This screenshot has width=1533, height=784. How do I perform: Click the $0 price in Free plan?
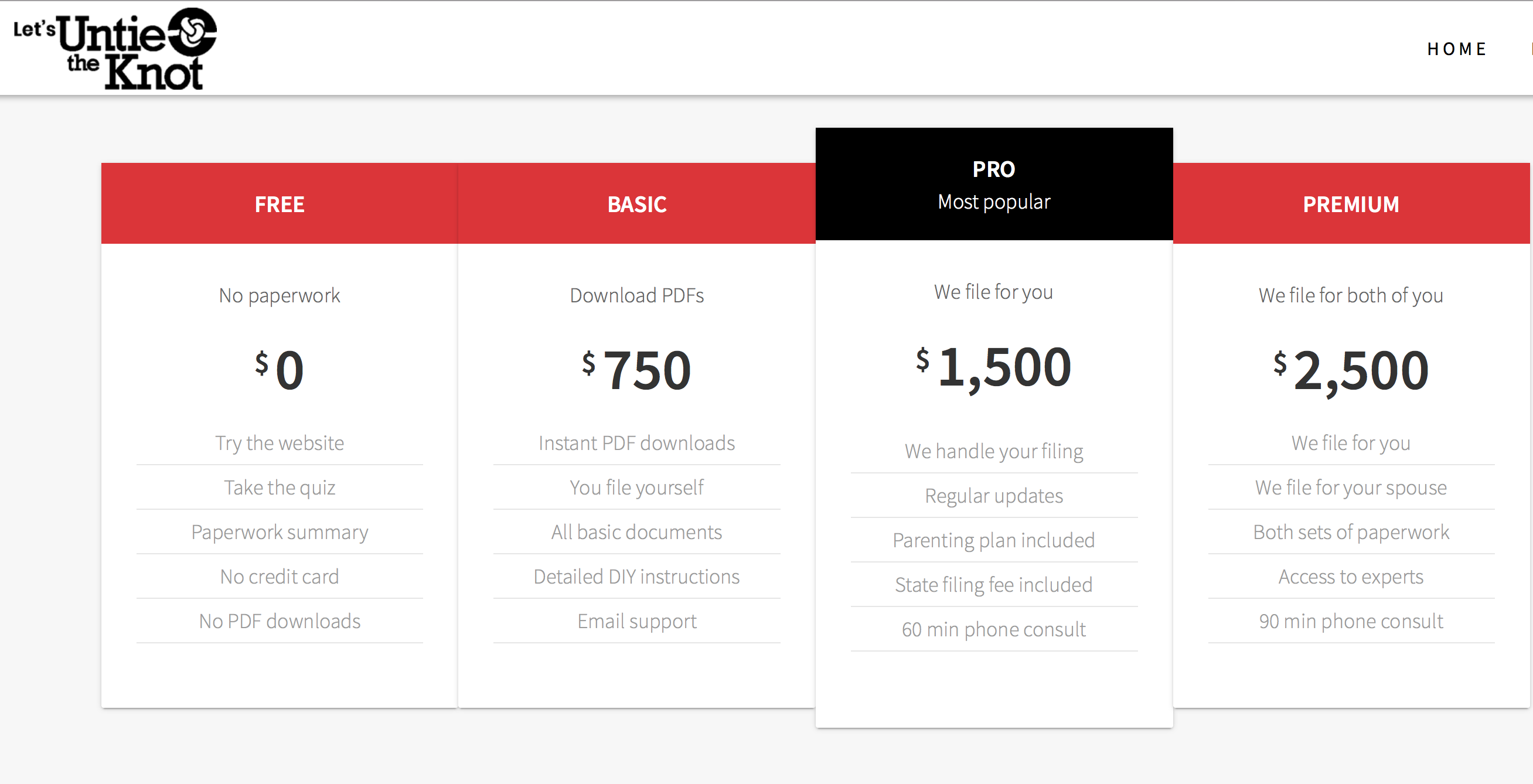click(280, 370)
